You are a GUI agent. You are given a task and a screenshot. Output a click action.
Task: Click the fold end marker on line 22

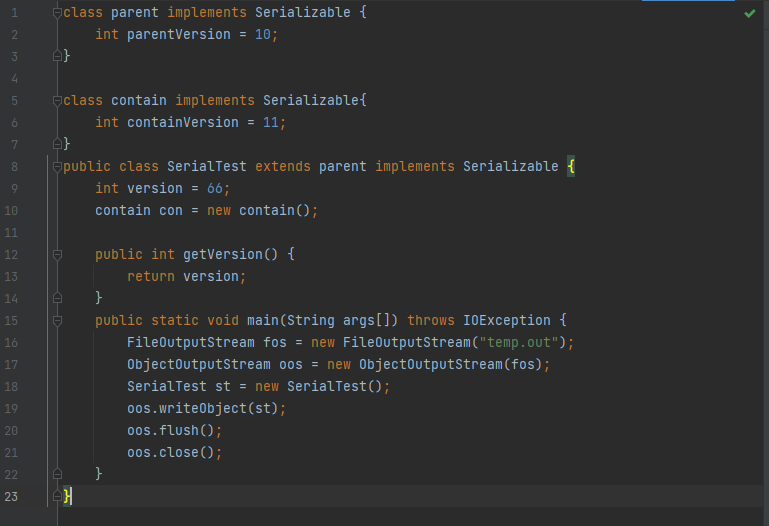pyautogui.click(x=58, y=474)
